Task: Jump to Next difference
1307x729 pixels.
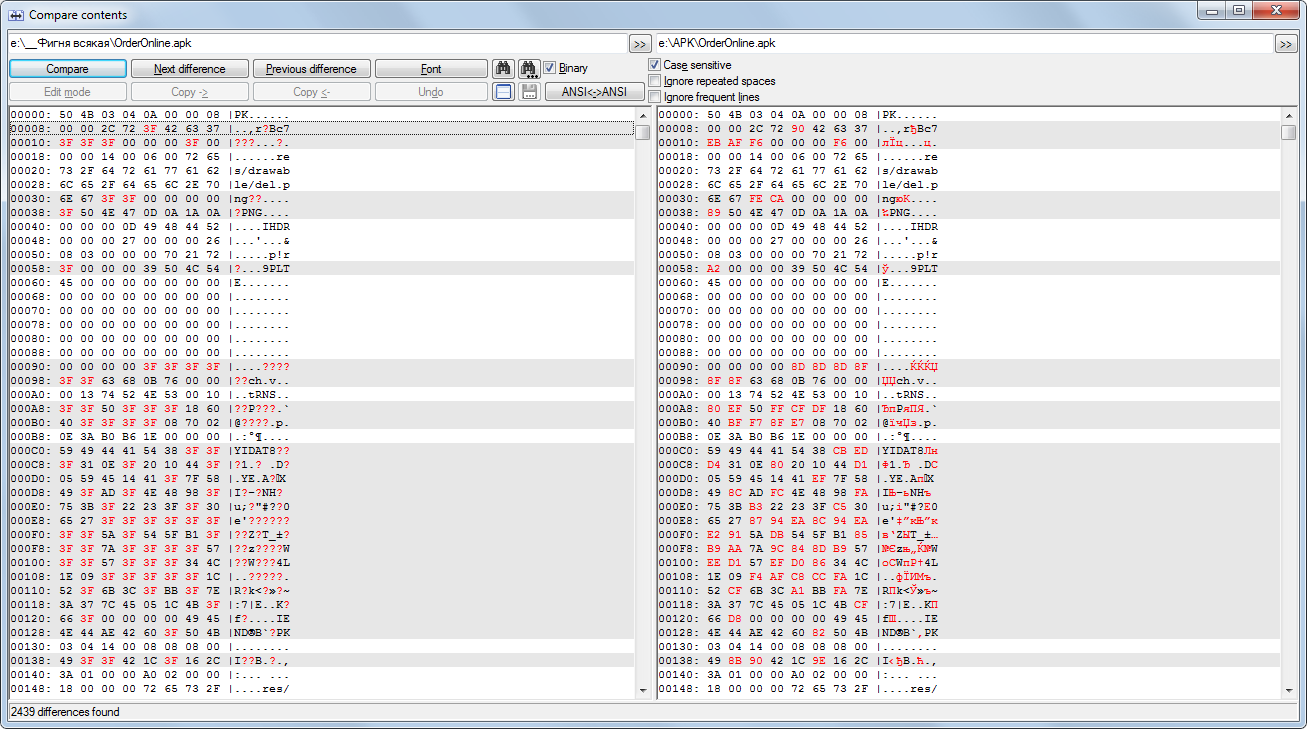Action: tap(190, 69)
